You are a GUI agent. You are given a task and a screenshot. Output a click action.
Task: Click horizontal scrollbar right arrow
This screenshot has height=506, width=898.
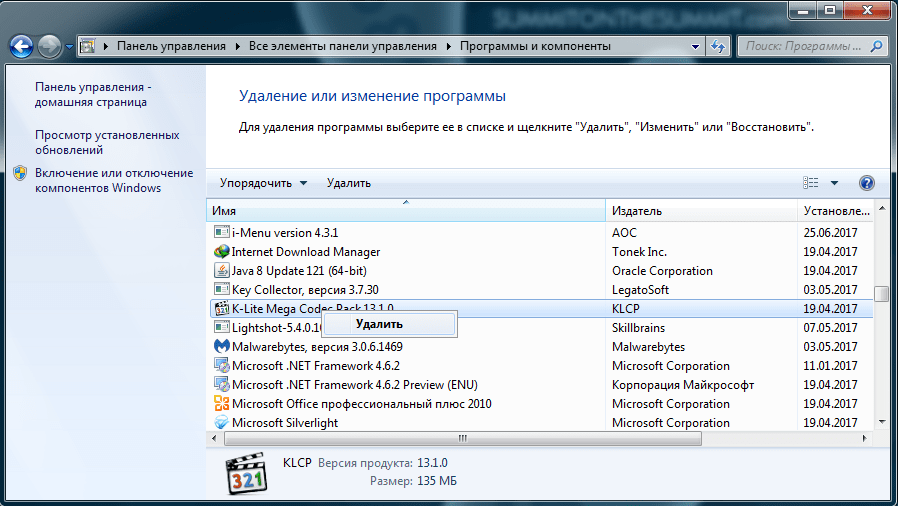click(x=865, y=438)
